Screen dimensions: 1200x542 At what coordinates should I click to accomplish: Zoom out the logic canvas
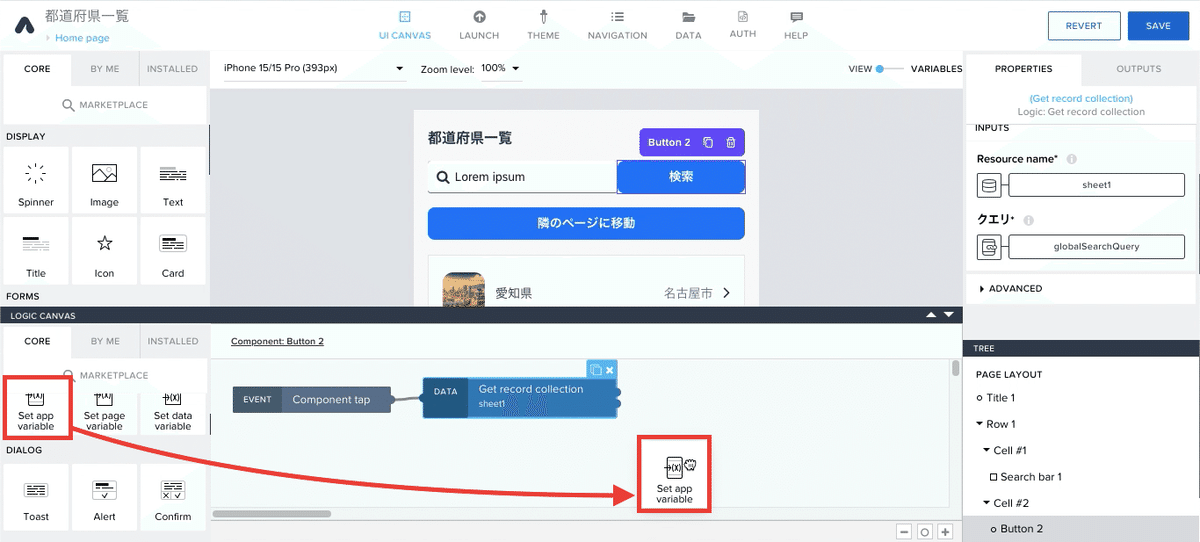coord(903,532)
